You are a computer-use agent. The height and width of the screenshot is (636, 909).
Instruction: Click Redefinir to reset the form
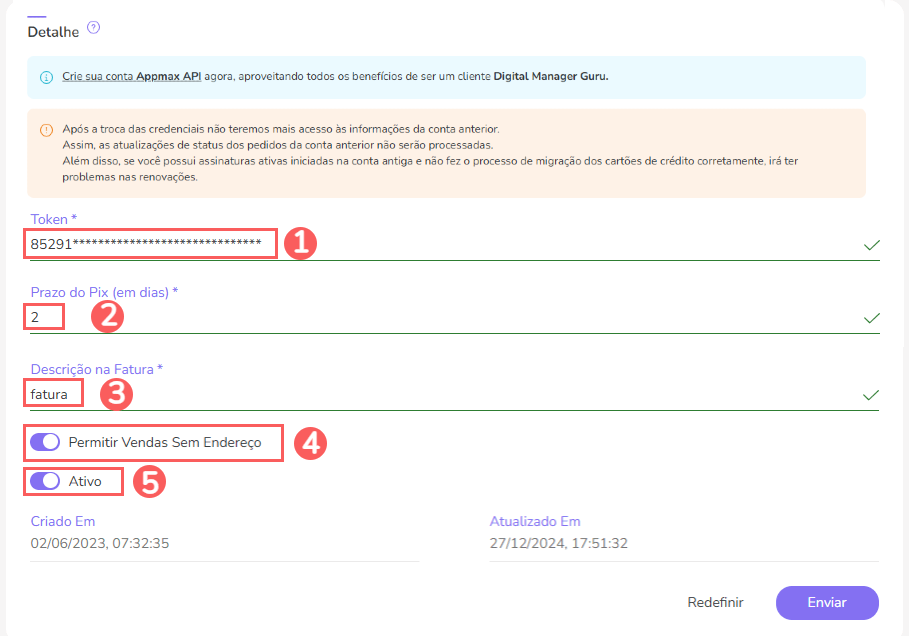click(x=715, y=602)
